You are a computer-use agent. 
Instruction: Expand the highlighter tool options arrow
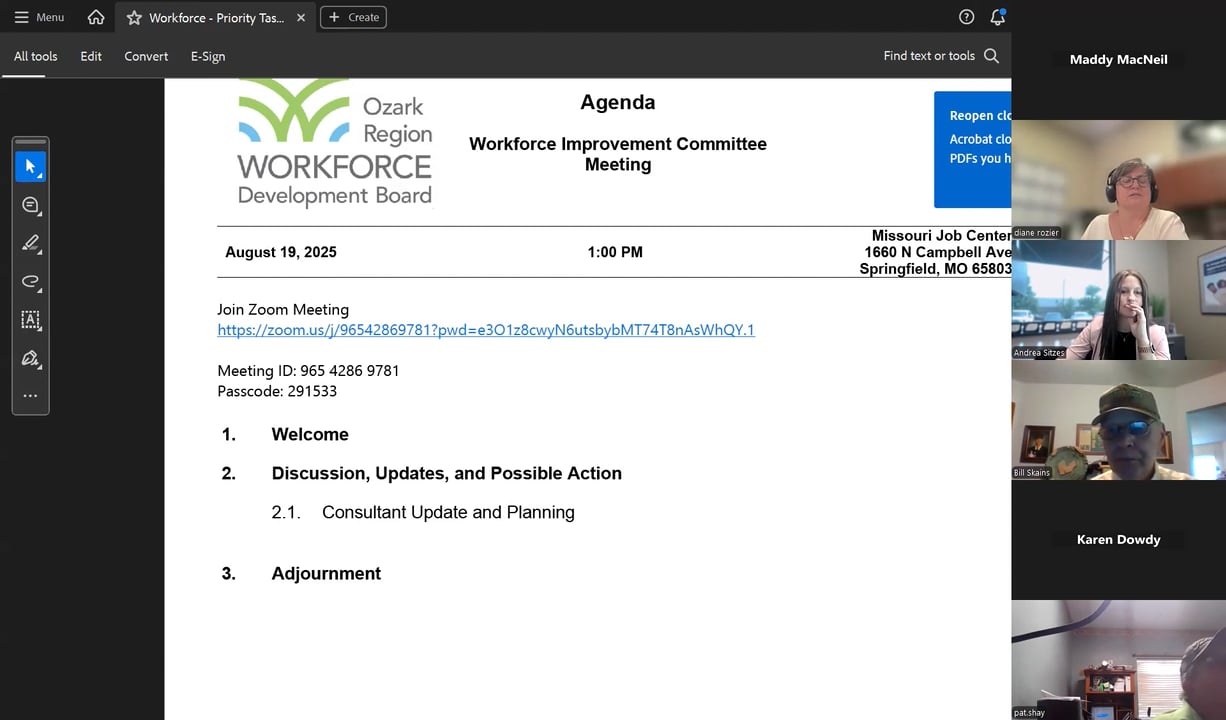tap(39, 251)
